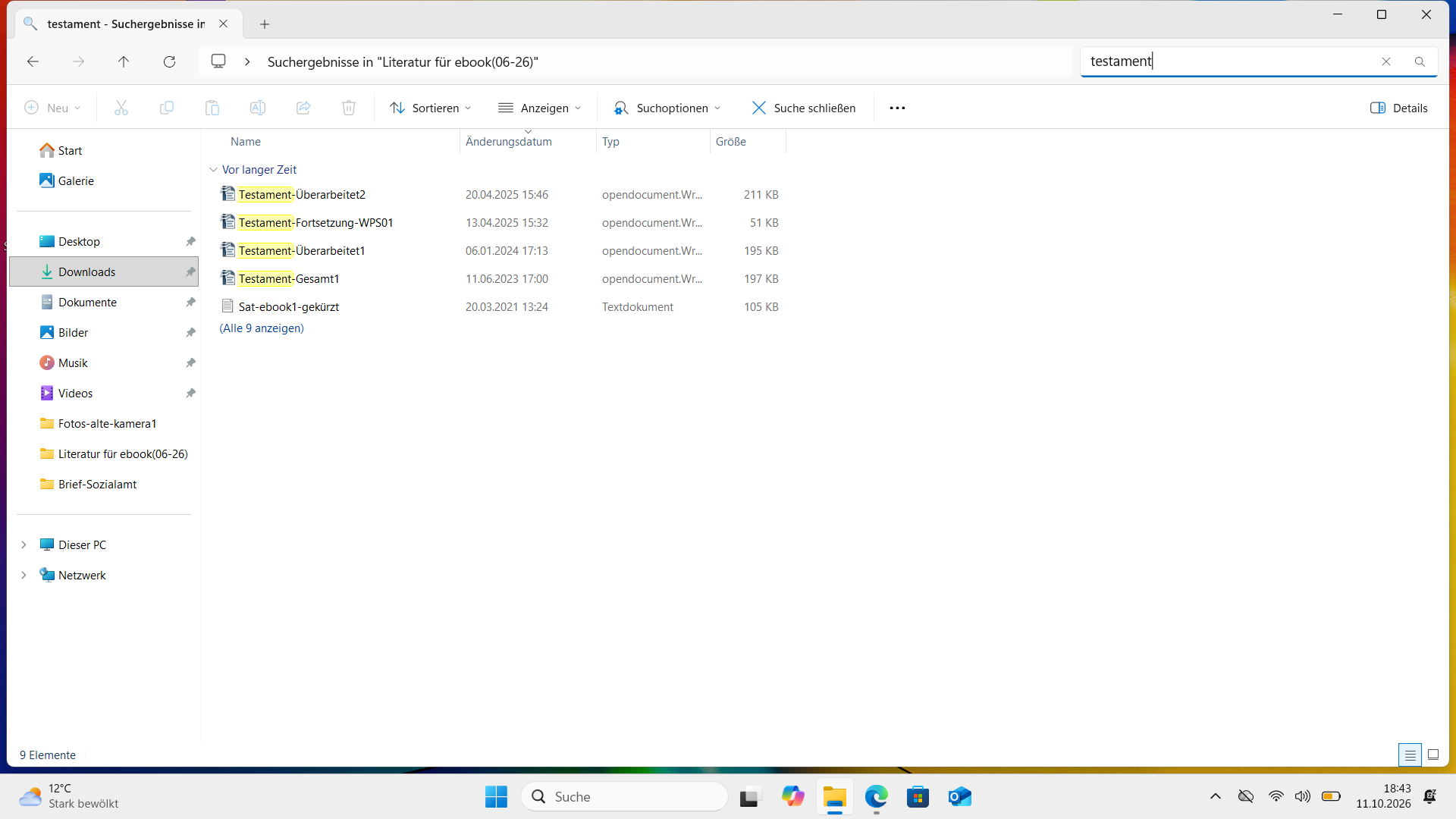Click Suche schließen button
This screenshot has height=819, width=1456.
(804, 108)
